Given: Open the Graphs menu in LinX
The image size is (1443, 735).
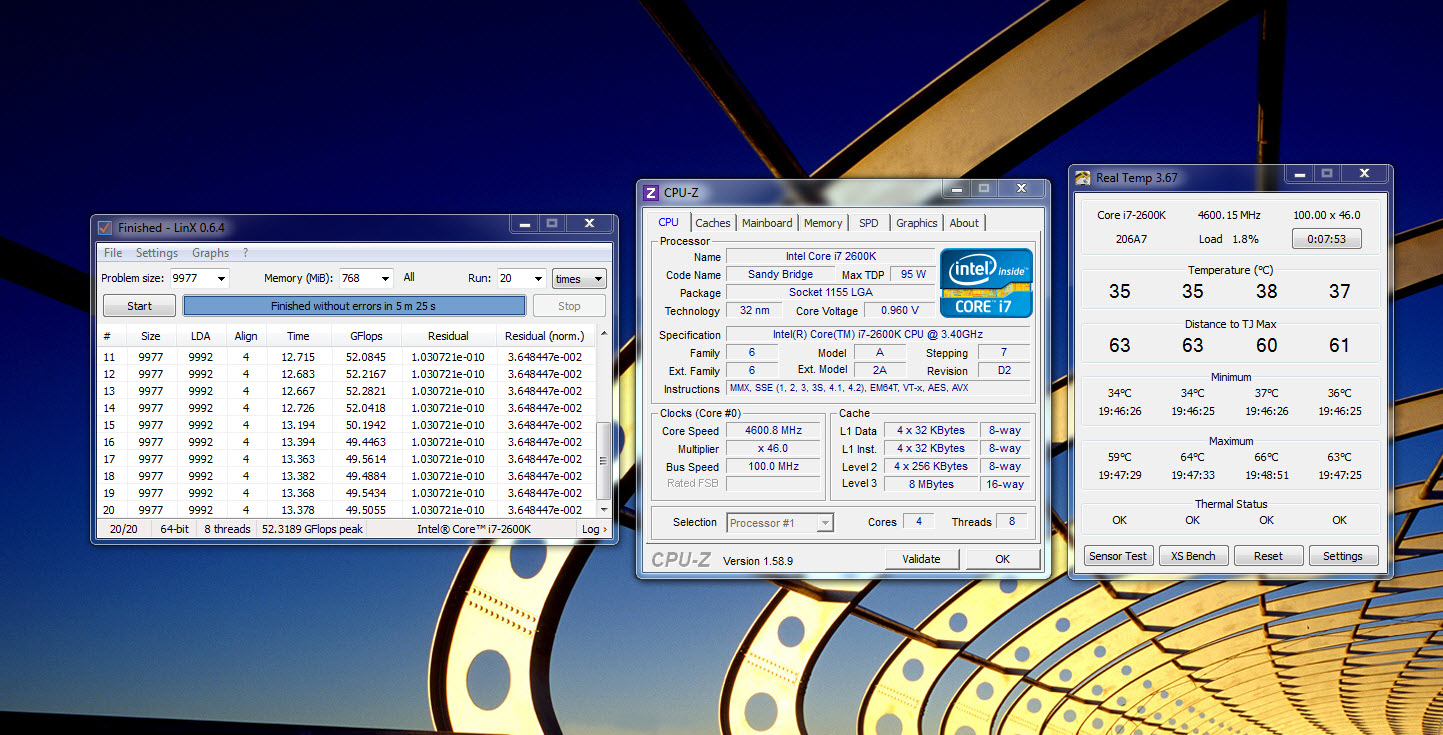Looking at the screenshot, I should pyautogui.click(x=210, y=253).
